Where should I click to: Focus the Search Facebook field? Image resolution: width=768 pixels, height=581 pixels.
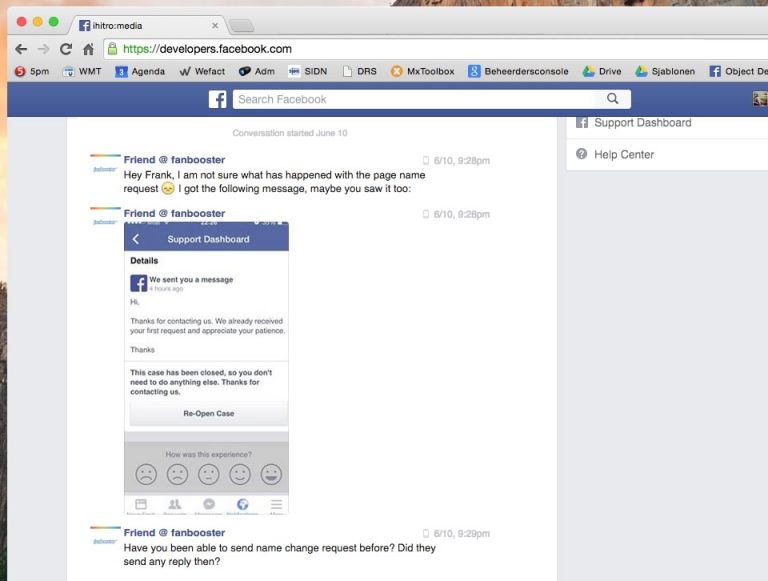[x=415, y=99]
